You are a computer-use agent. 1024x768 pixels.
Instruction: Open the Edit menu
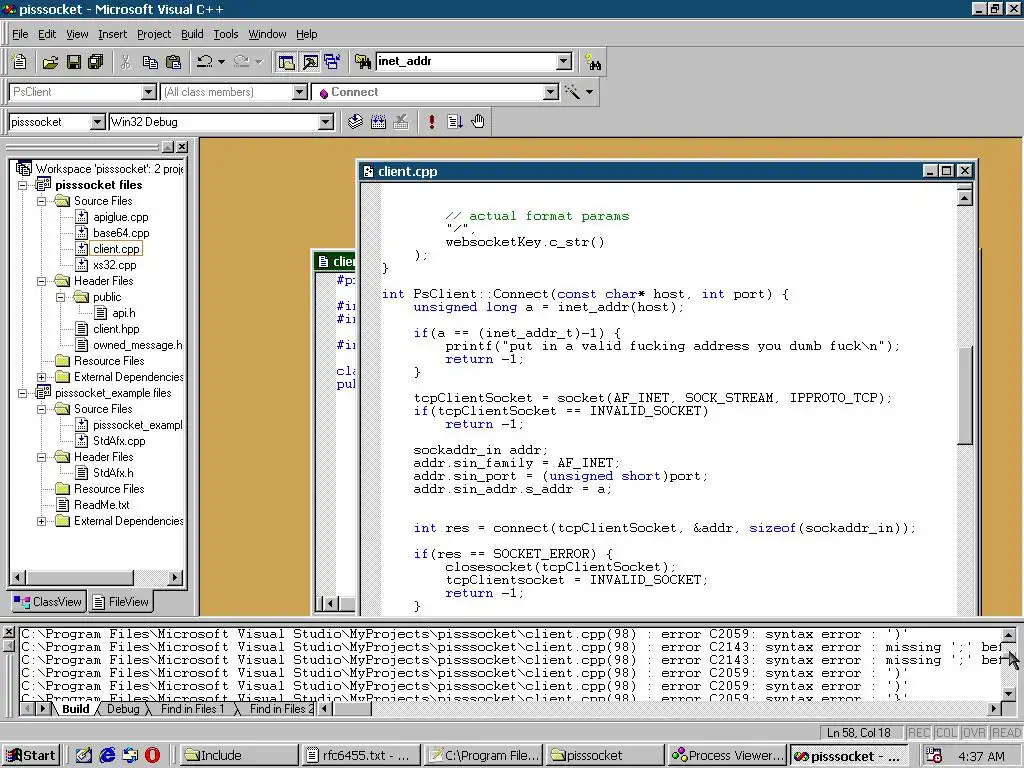[x=47, y=34]
